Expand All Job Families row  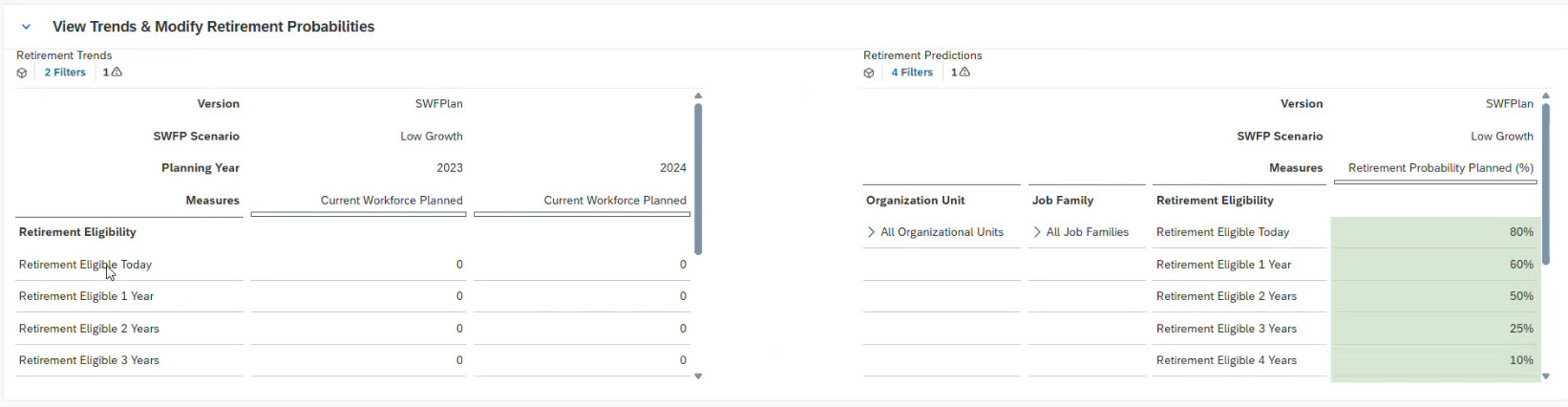coord(1037,232)
